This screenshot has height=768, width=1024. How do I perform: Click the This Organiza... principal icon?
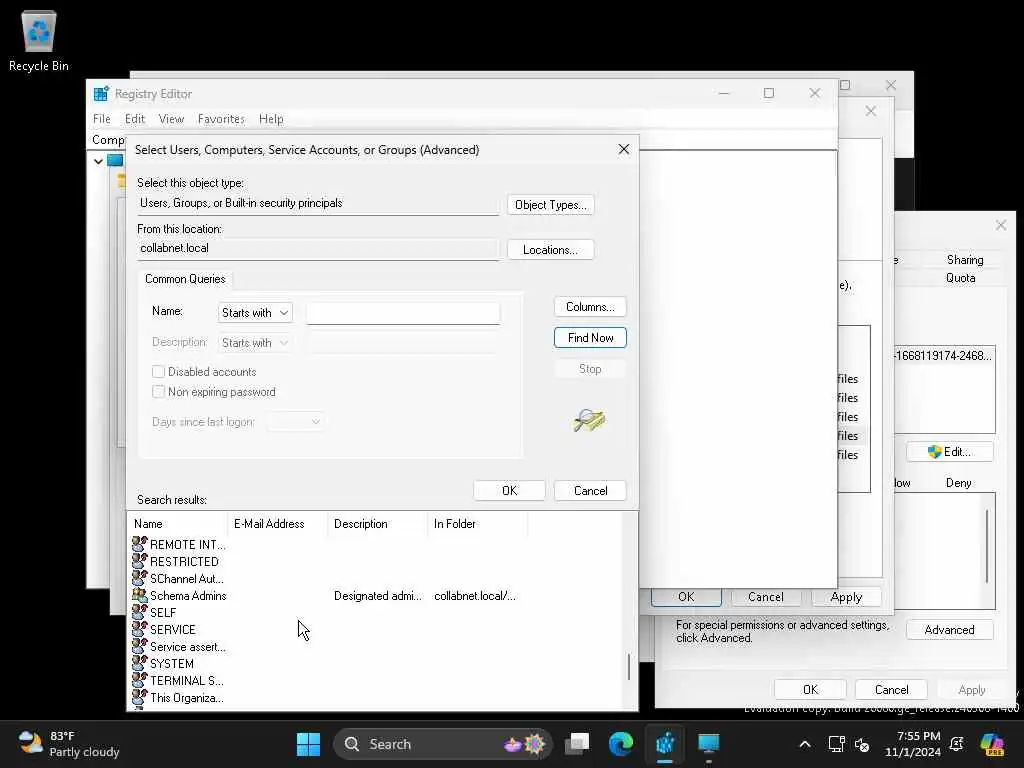139,697
